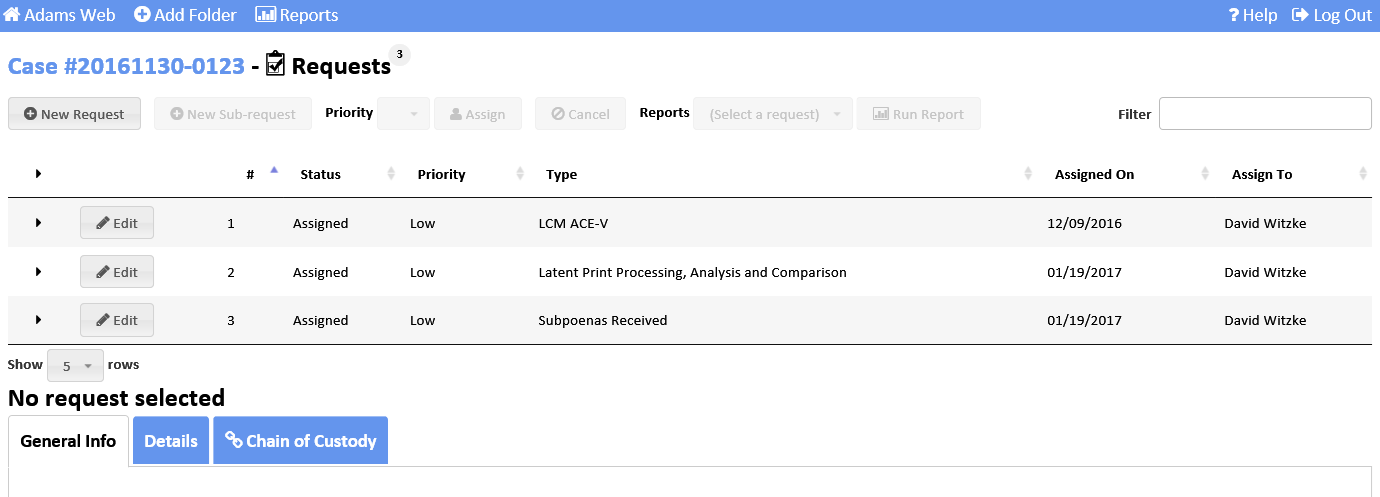Click the Add Folder plus icon
This screenshot has width=1380, height=497.
pyautogui.click(x=142, y=15)
